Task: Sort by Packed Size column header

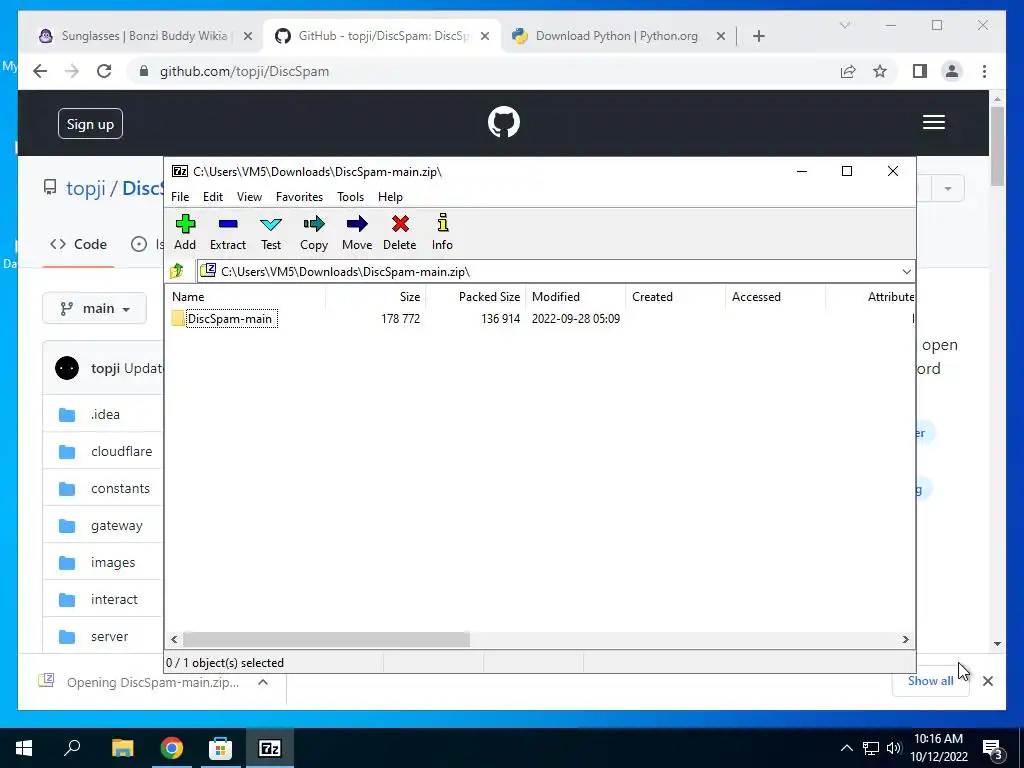Action: (476, 296)
